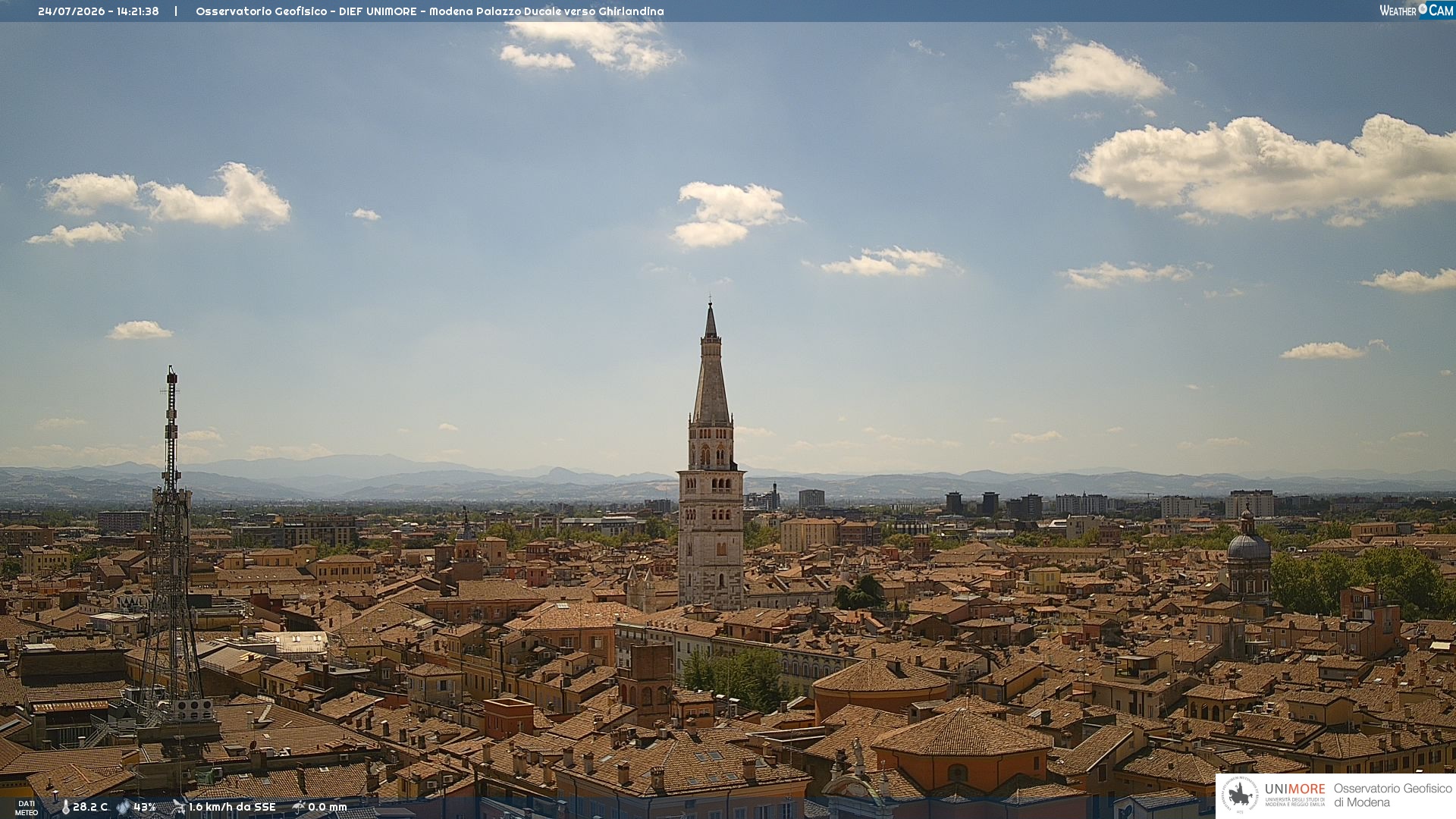Click the umbrella rainfall icon

(x=298, y=807)
